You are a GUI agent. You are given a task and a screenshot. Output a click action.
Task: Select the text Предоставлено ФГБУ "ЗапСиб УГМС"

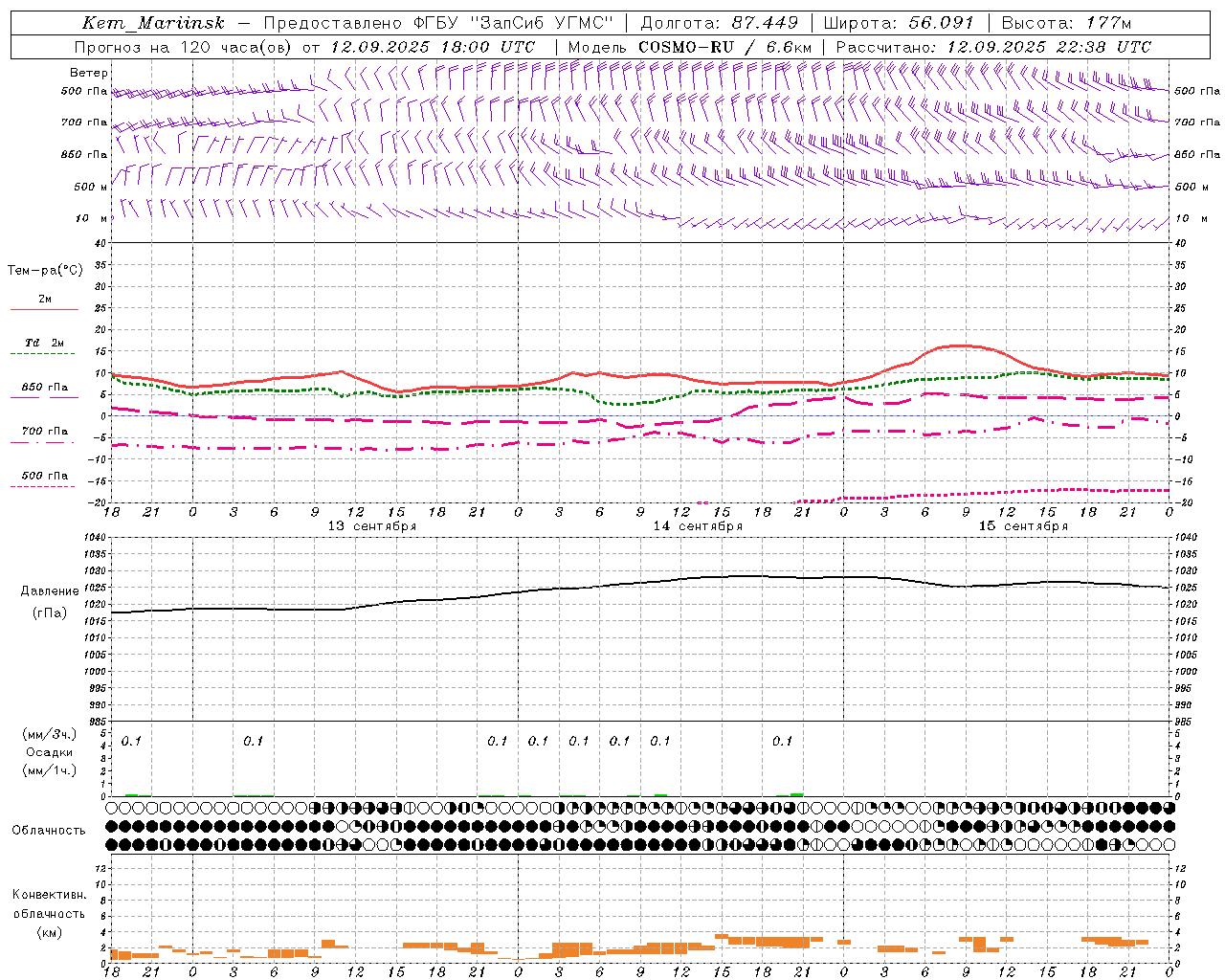coord(437,23)
